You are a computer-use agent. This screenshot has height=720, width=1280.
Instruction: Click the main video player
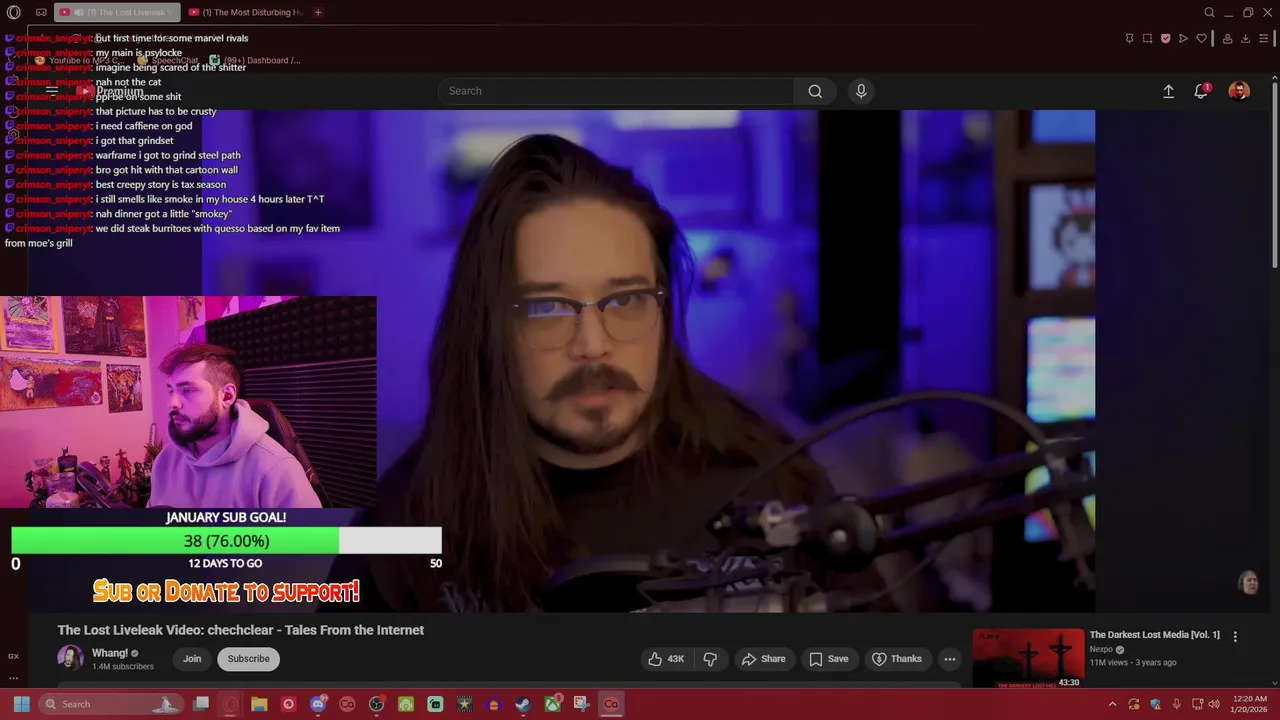(x=648, y=360)
